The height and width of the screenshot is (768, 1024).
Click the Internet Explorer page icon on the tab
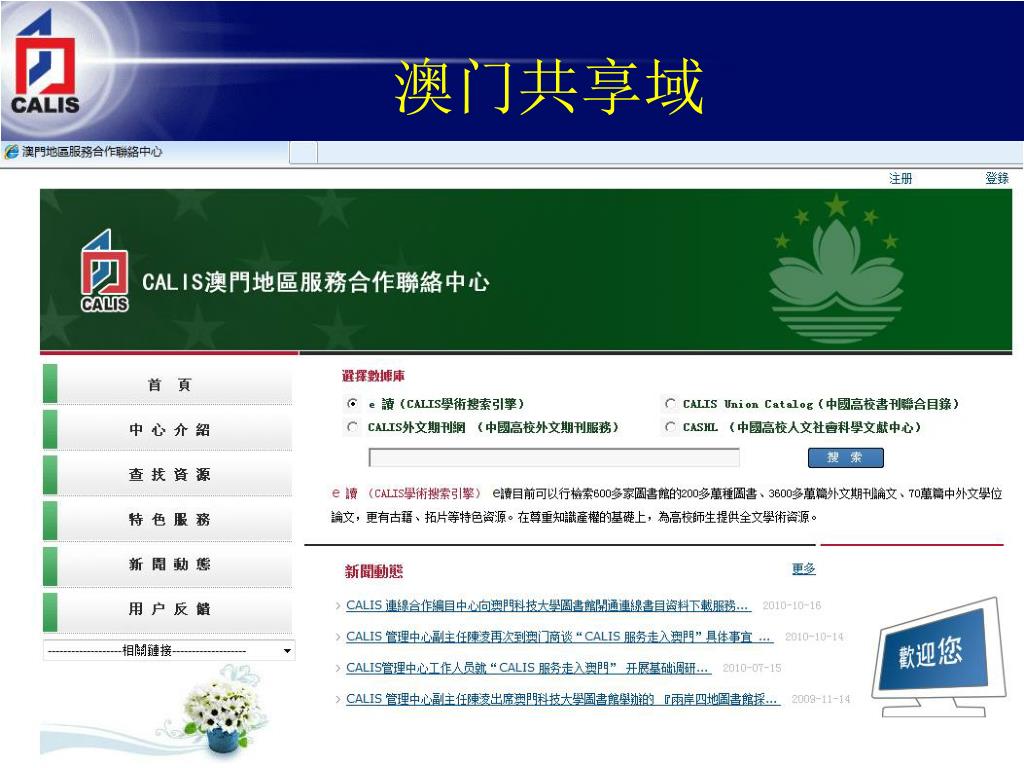point(11,152)
